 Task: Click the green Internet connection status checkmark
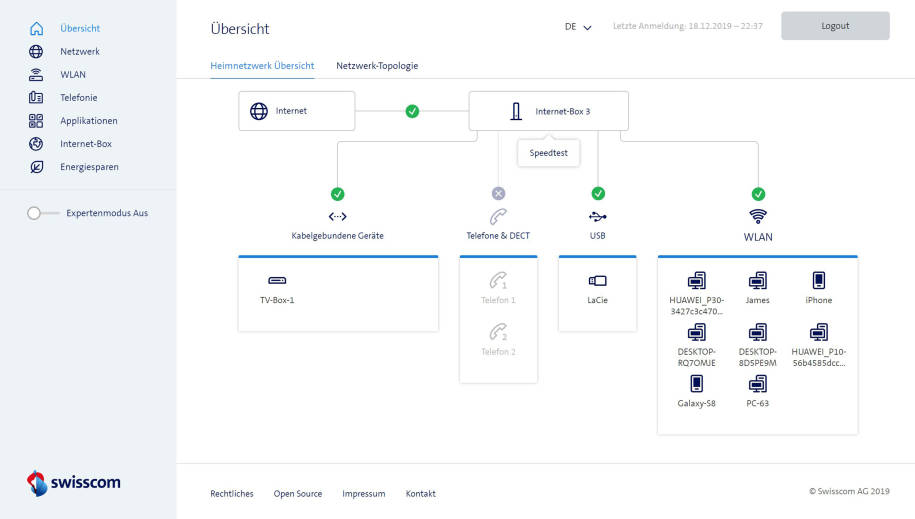tap(412, 111)
